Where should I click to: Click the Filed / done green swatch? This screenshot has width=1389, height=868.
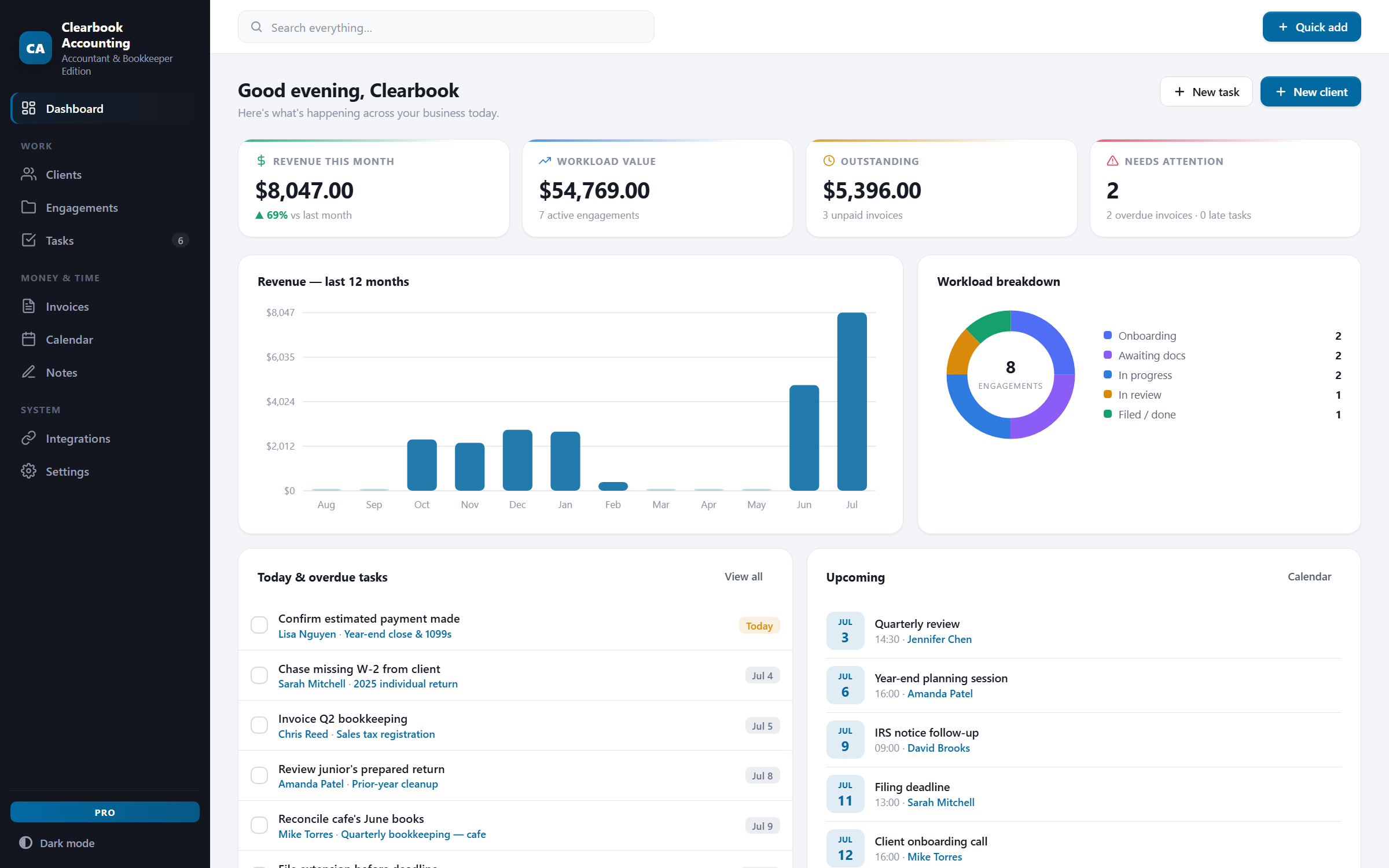(x=1108, y=414)
